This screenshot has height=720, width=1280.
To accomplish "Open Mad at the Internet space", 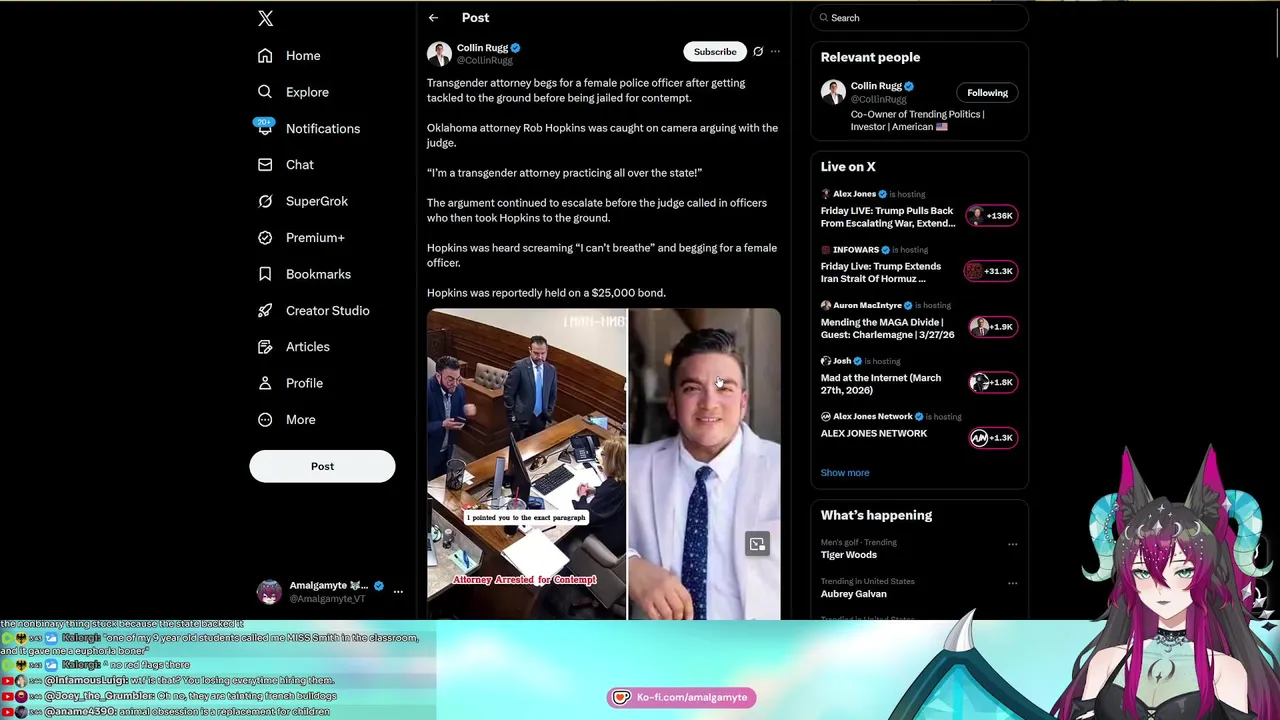I will tap(881, 384).
